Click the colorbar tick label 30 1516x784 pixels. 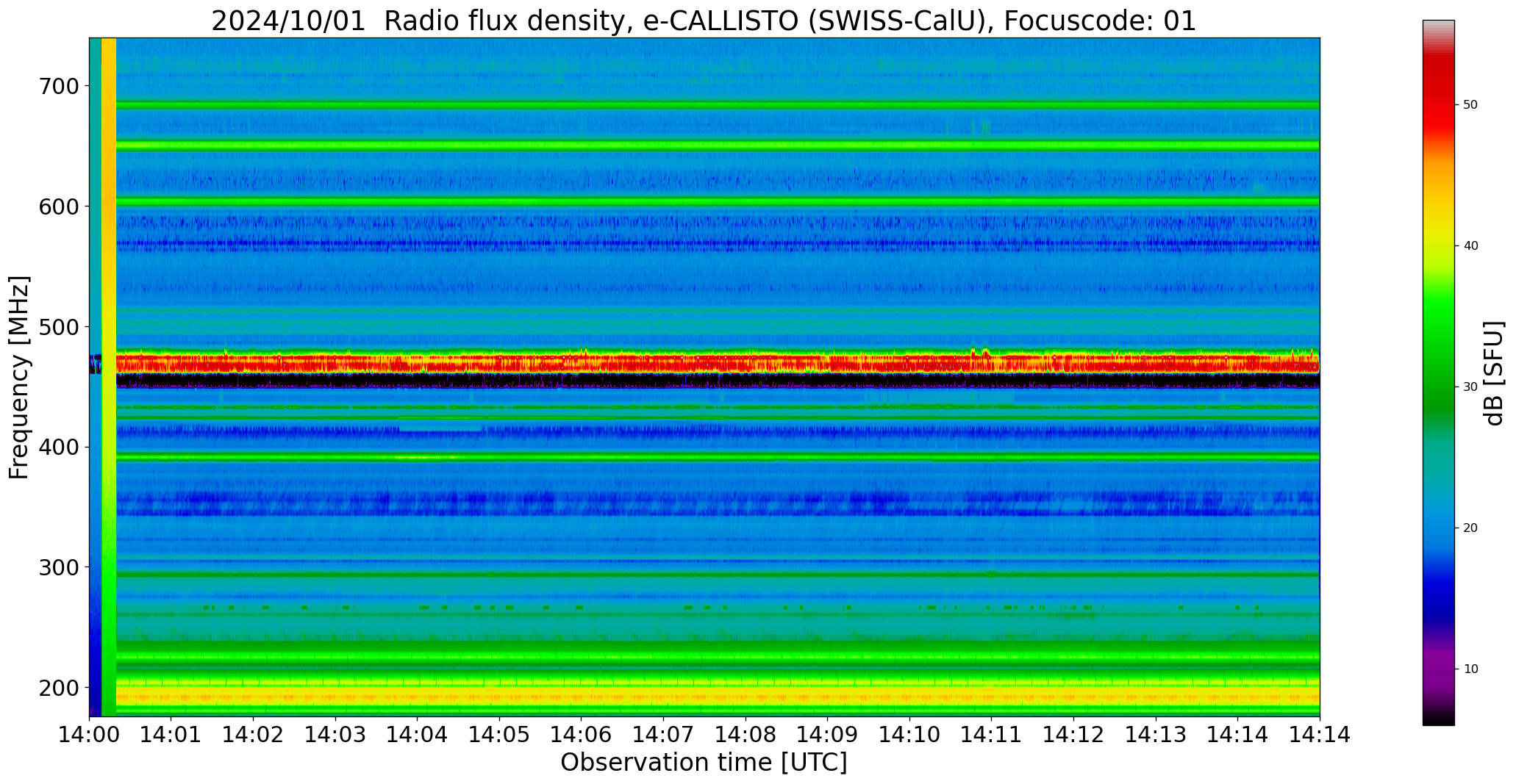pyautogui.click(x=1470, y=387)
